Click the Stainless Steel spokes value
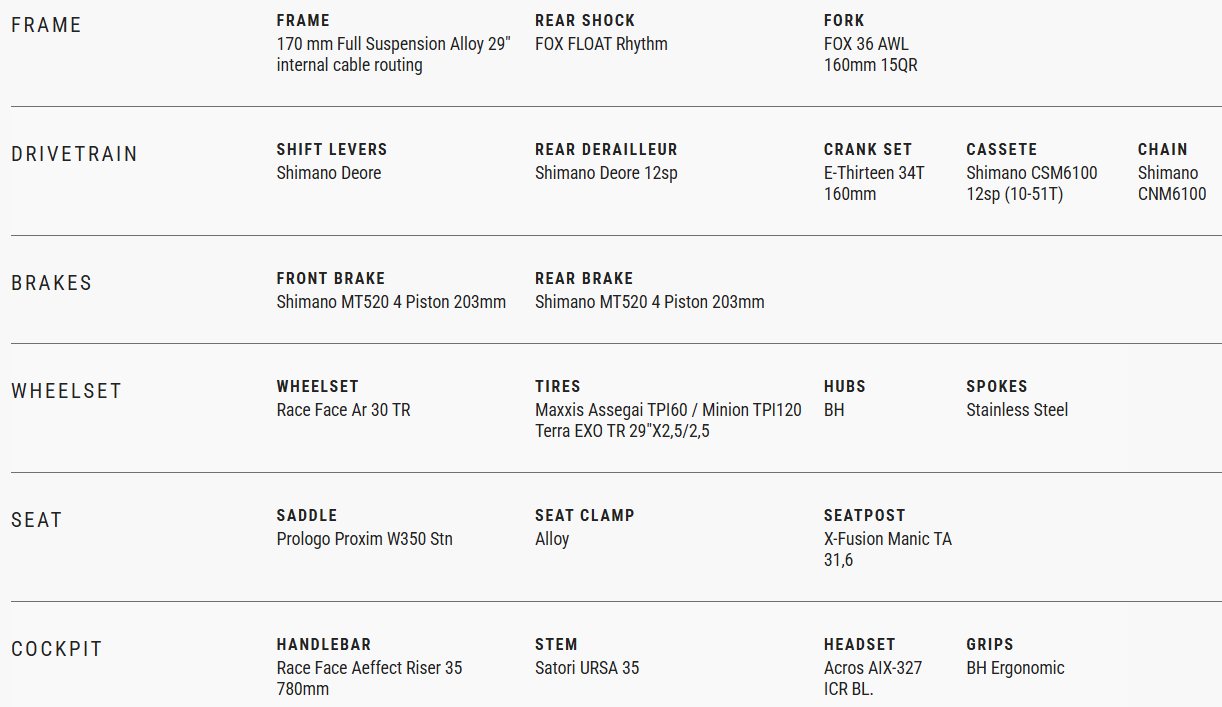Image resolution: width=1222 pixels, height=707 pixels. point(1016,410)
